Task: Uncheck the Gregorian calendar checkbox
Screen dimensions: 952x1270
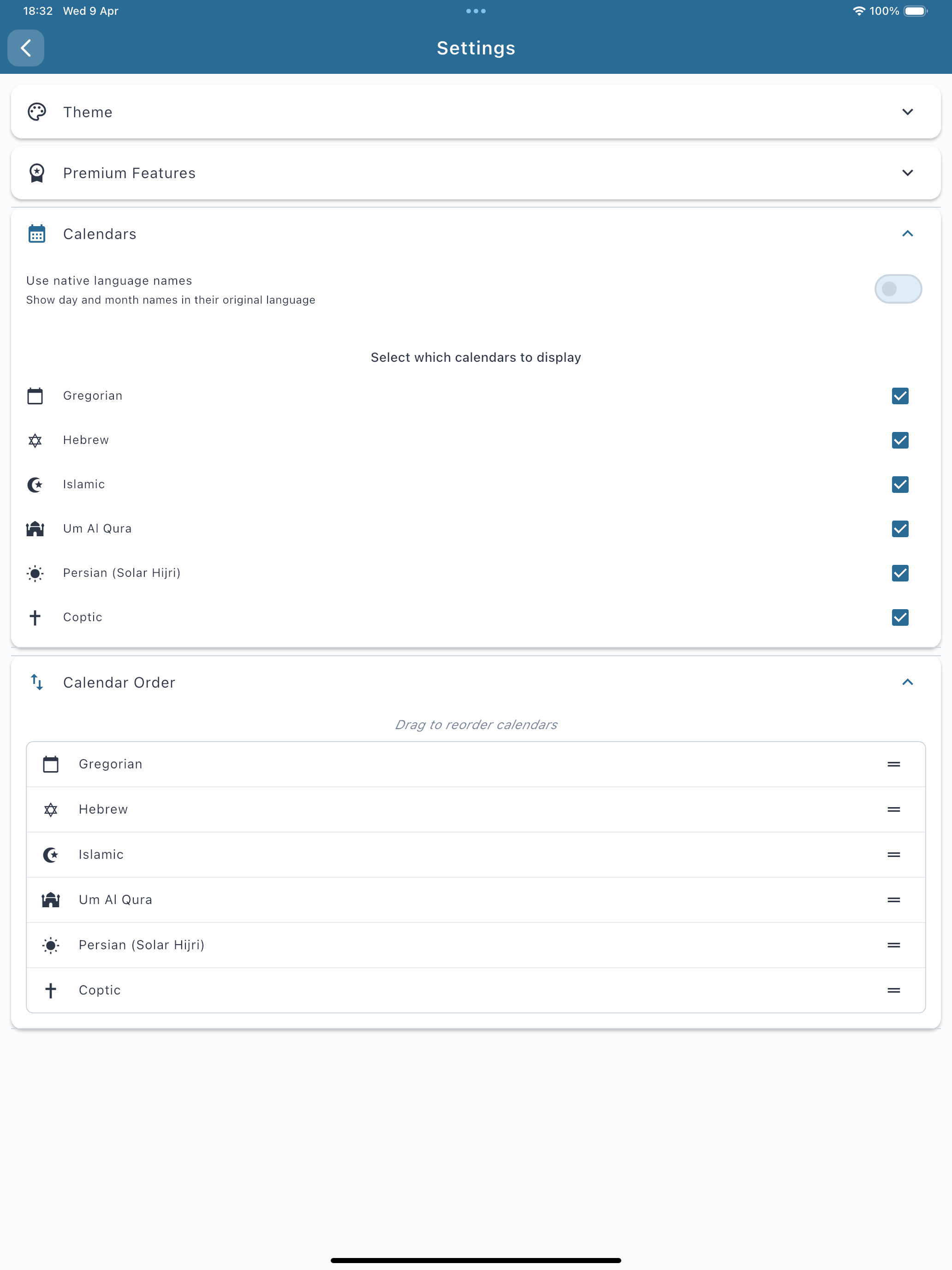Action: (900, 395)
